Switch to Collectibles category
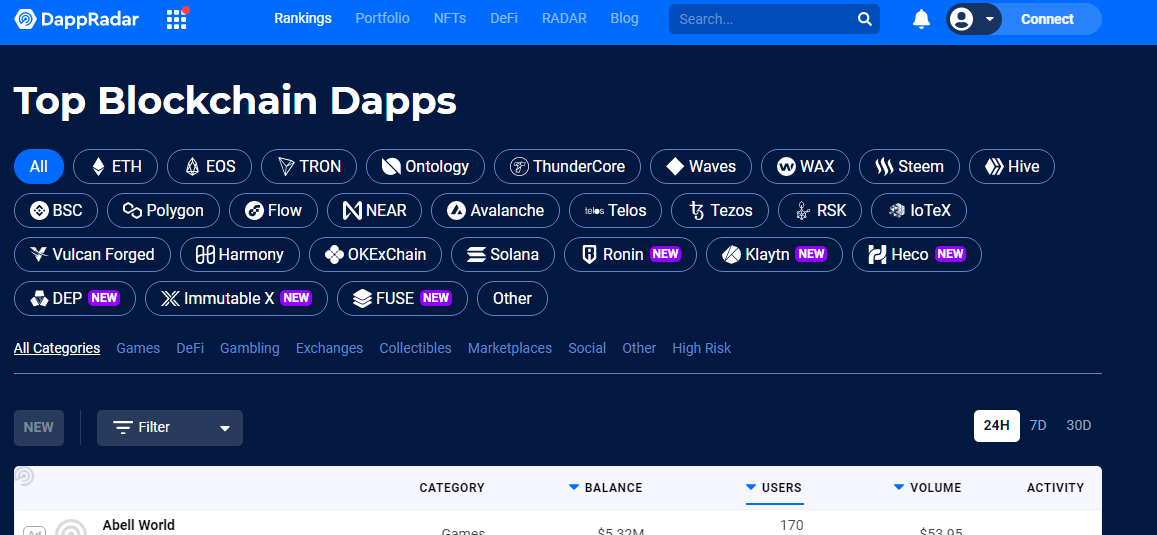The height and width of the screenshot is (535, 1157). tap(415, 348)
